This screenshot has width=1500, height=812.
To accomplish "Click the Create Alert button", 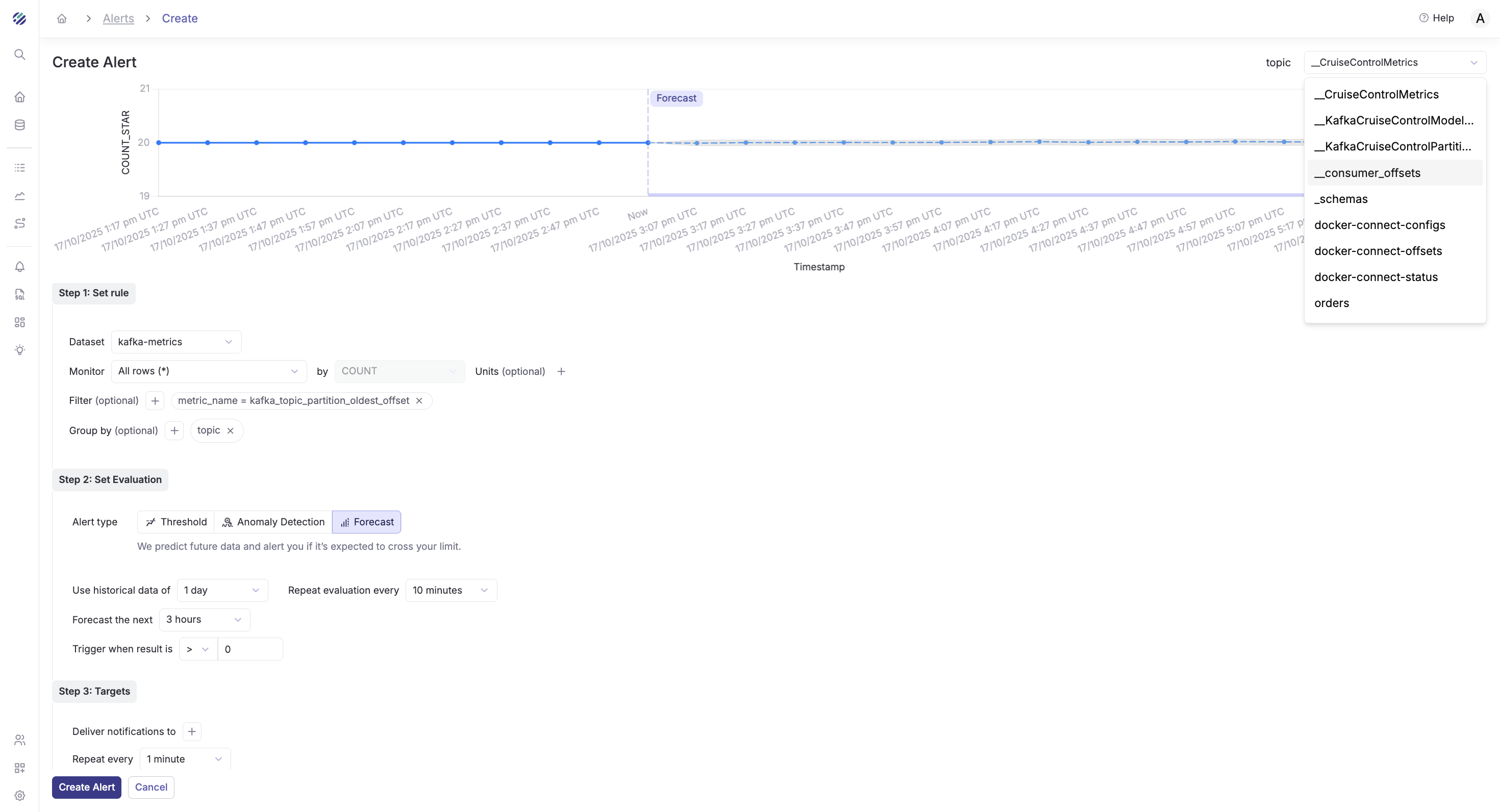I will point(86,787).
